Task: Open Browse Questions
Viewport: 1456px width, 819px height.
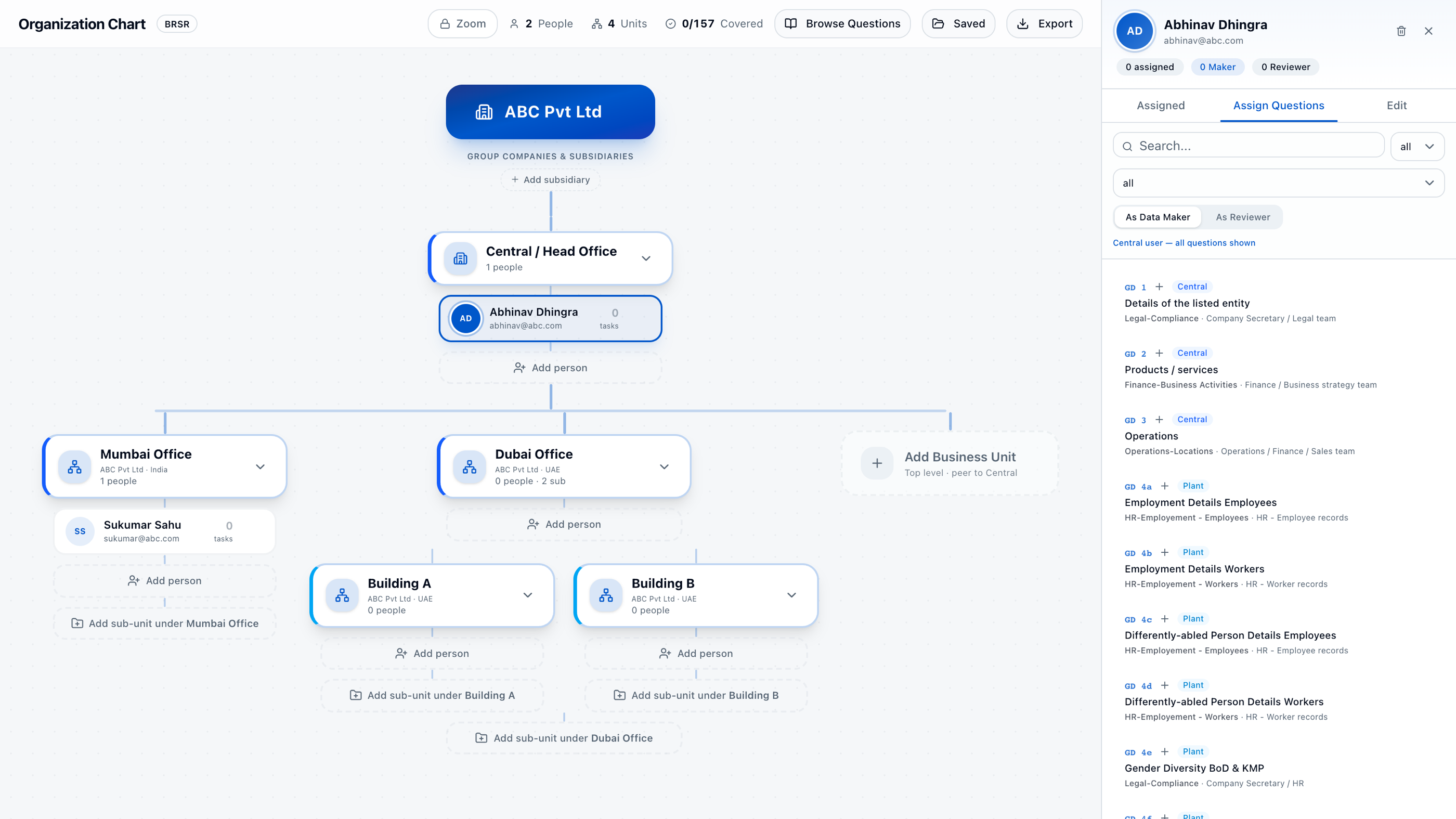Action: 842,24
